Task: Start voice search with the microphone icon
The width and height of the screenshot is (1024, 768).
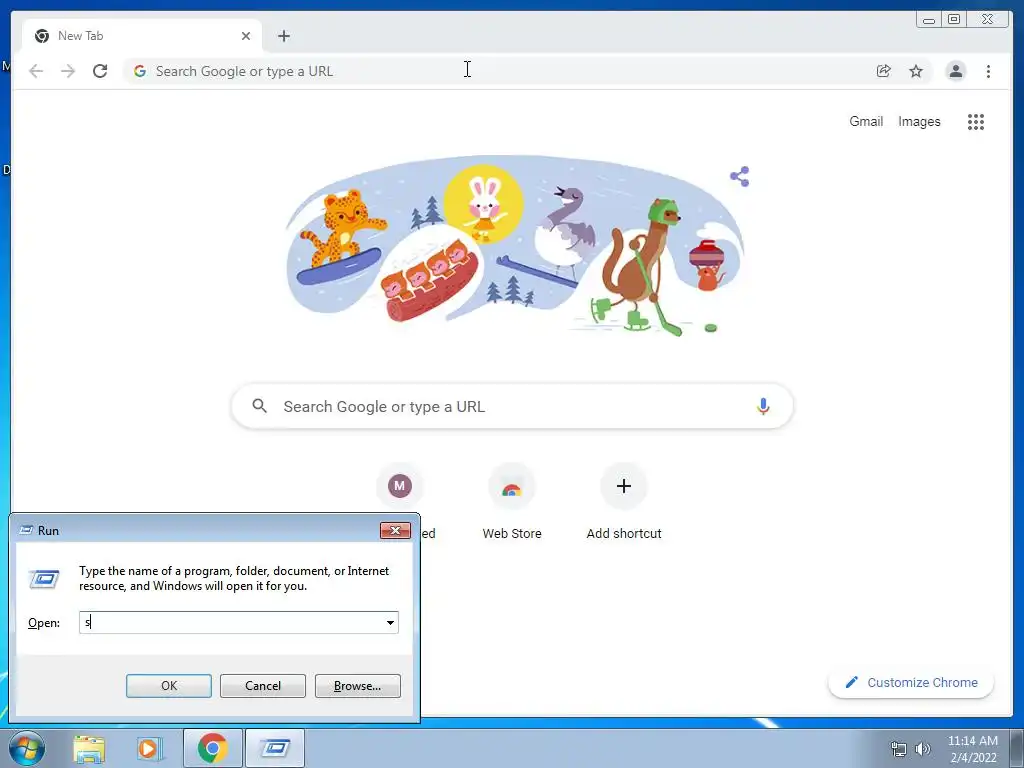Action: pos(763,406)
